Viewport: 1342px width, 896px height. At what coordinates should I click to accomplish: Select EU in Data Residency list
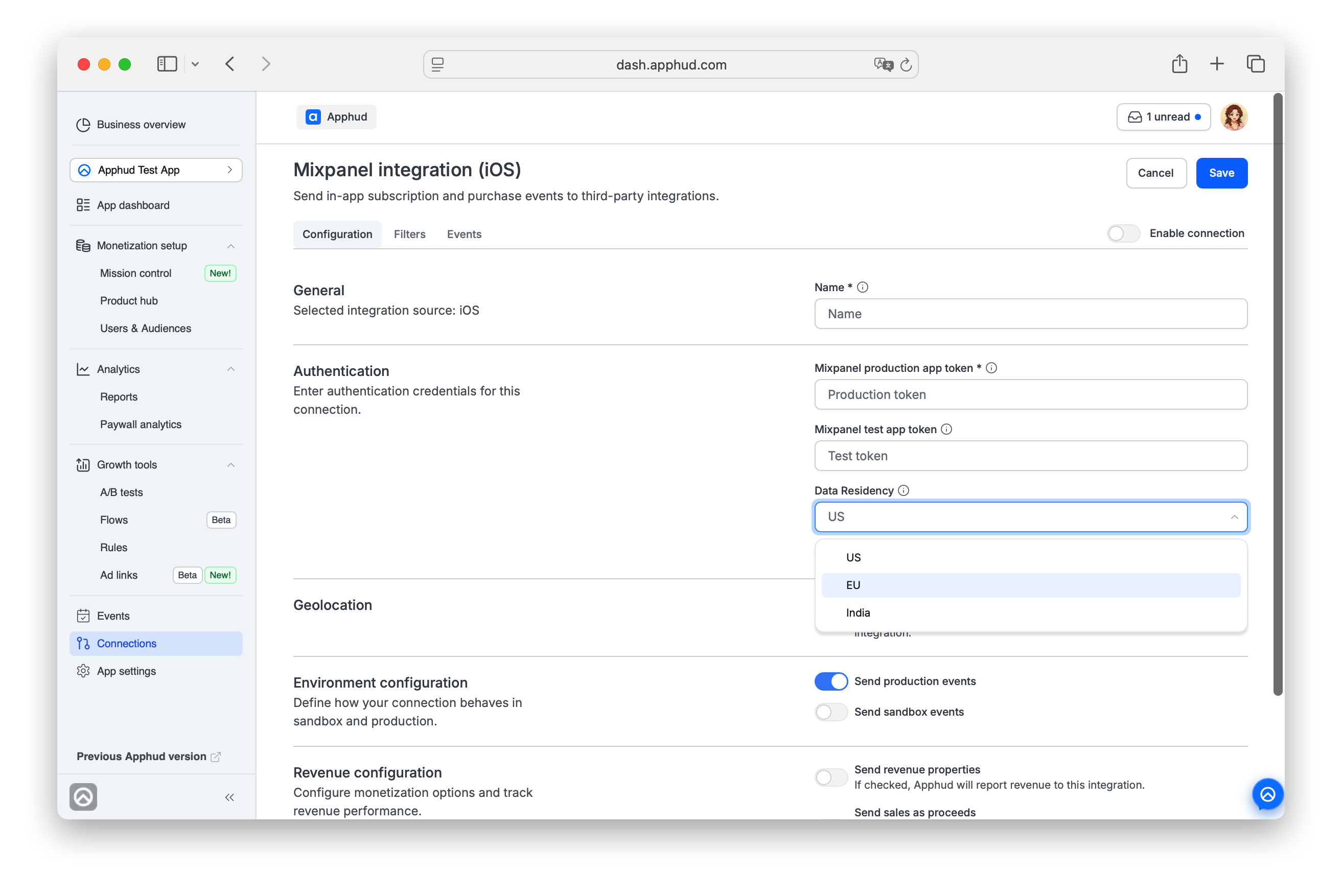[1030, 585]
